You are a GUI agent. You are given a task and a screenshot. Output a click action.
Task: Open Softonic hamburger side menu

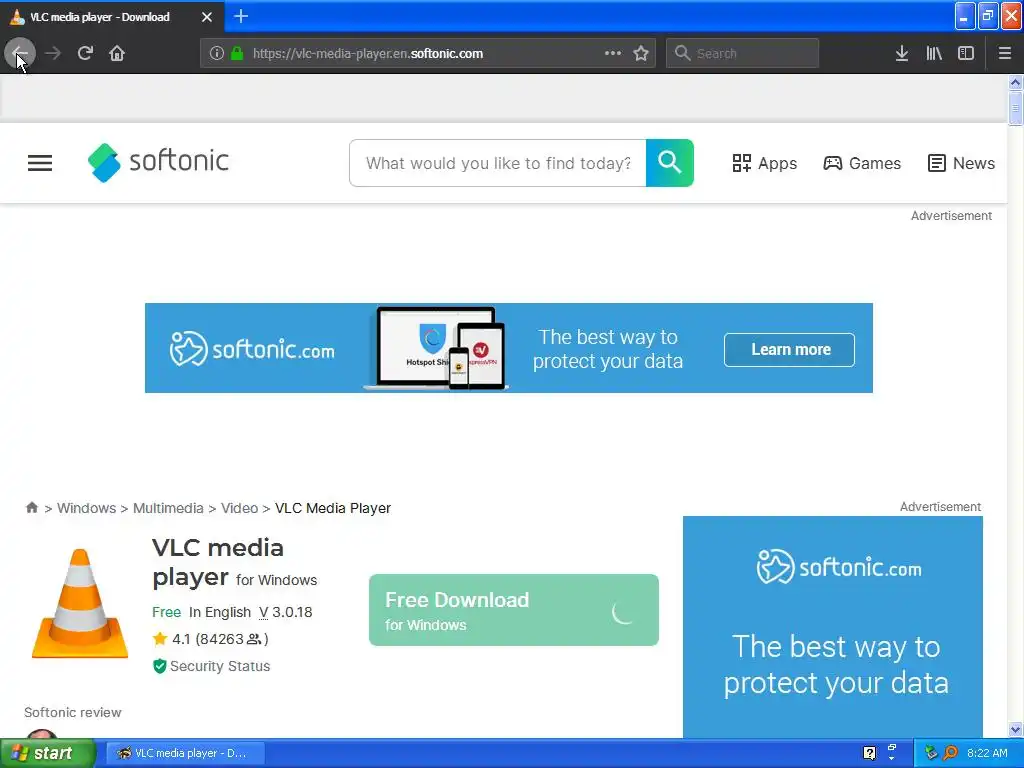point(40,163)
